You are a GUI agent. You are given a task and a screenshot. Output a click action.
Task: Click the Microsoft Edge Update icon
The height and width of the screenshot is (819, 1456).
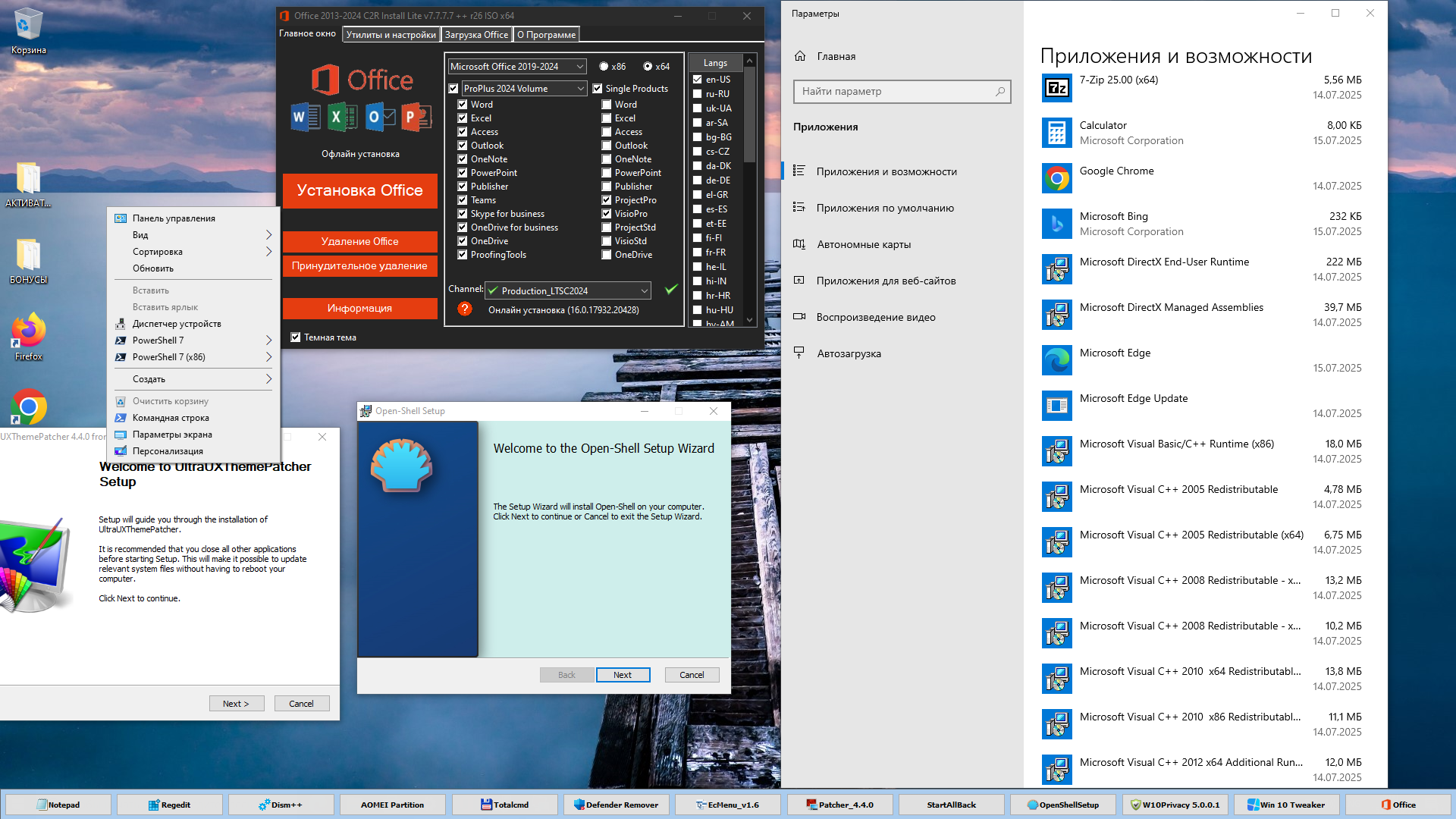coord(1056,406)
